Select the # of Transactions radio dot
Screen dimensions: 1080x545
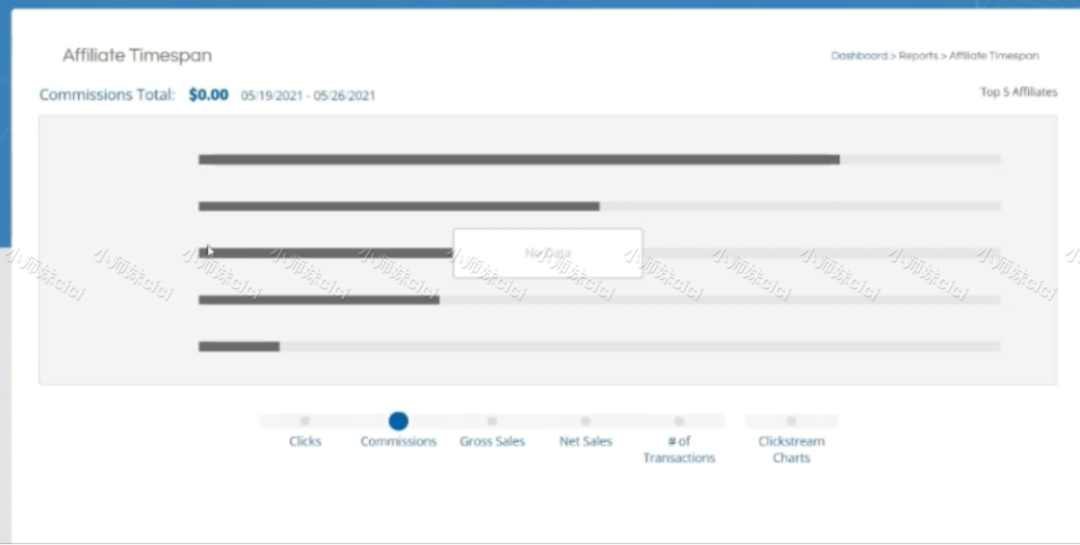(679, 421)
